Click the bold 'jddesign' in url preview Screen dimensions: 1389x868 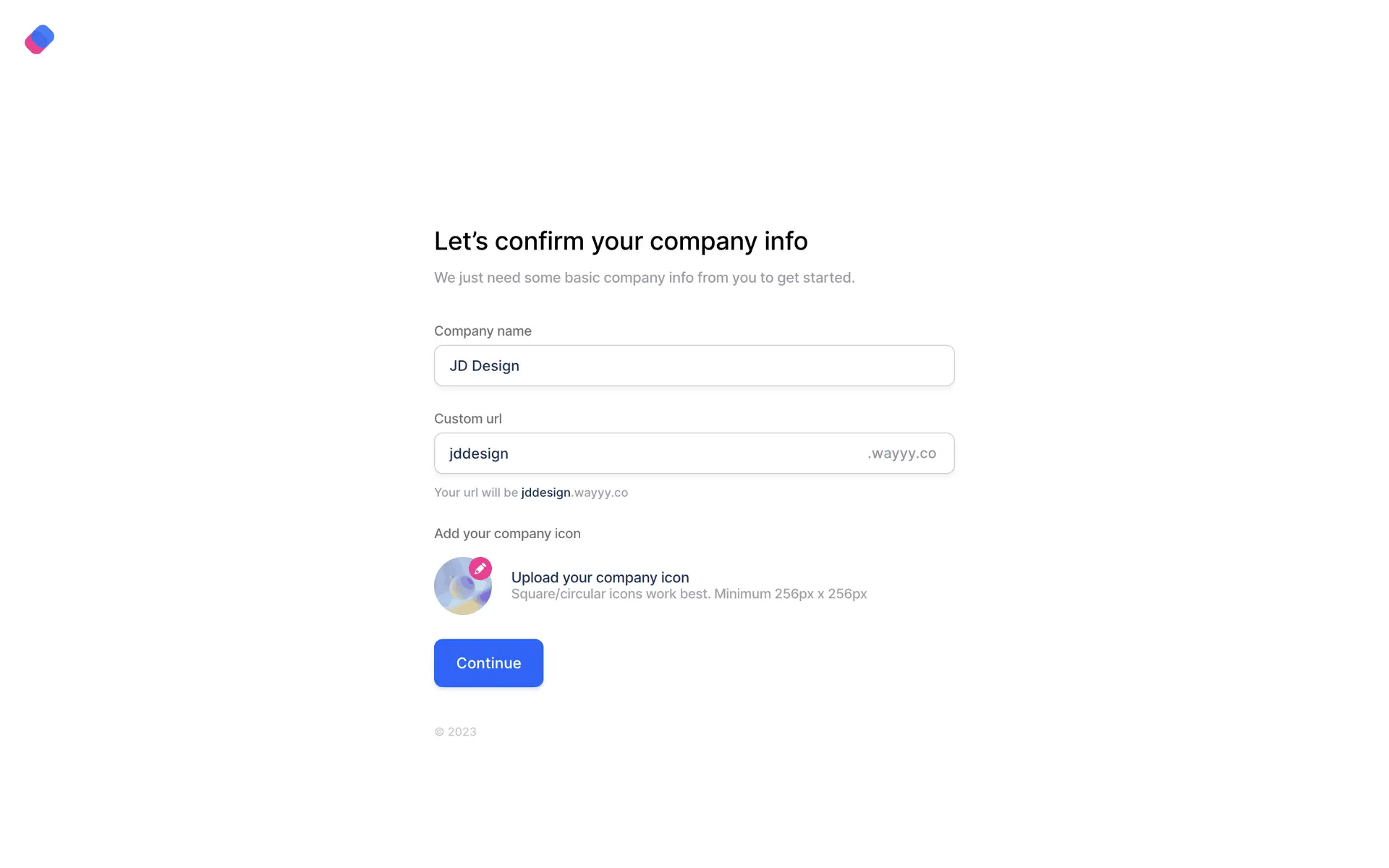coord(545,493)
